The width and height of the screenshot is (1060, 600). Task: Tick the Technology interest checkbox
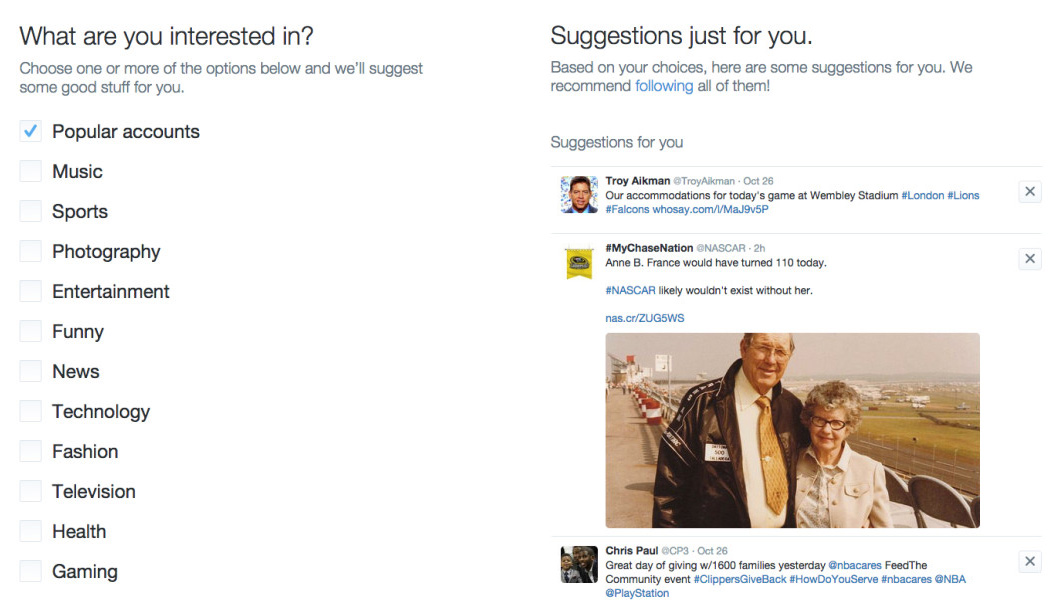tap(31, 412)
